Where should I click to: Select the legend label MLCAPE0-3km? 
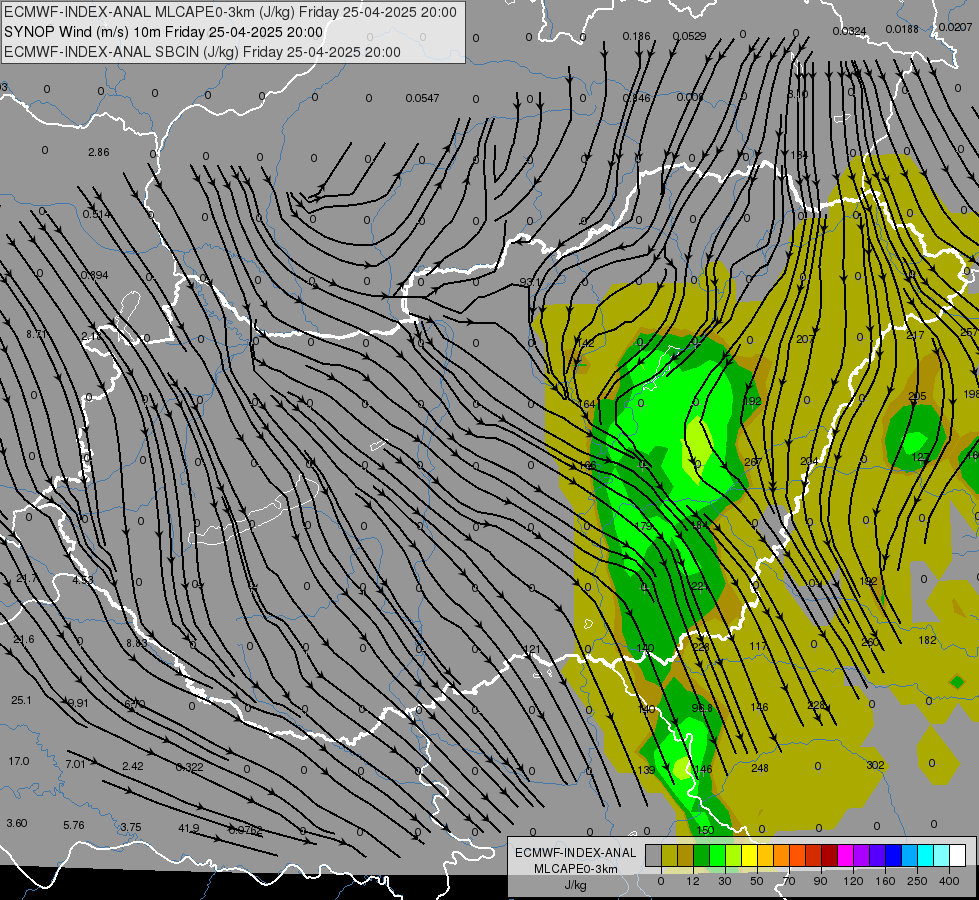tap(576, 869)
